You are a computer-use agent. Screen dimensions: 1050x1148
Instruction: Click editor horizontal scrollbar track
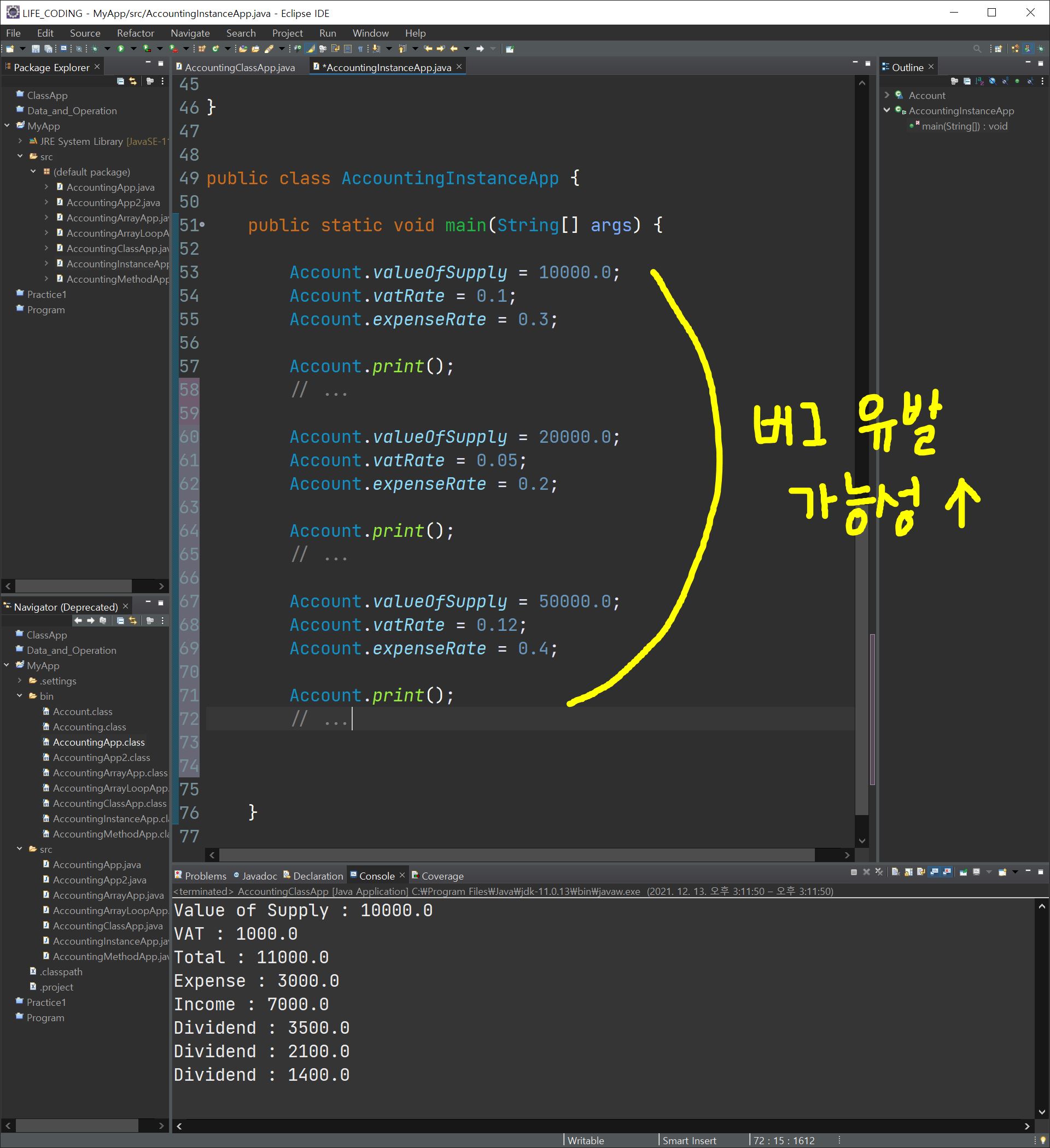tap(830, 855)
